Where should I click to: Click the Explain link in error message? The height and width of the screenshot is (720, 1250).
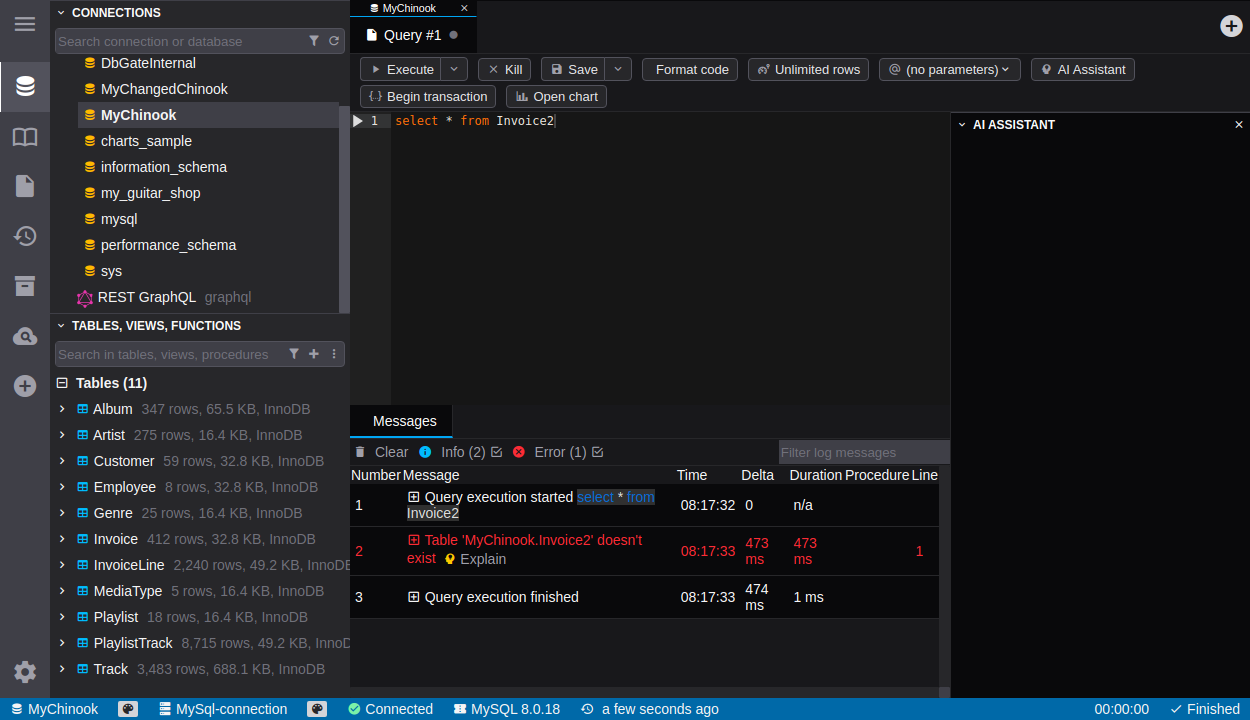(482, 559)
